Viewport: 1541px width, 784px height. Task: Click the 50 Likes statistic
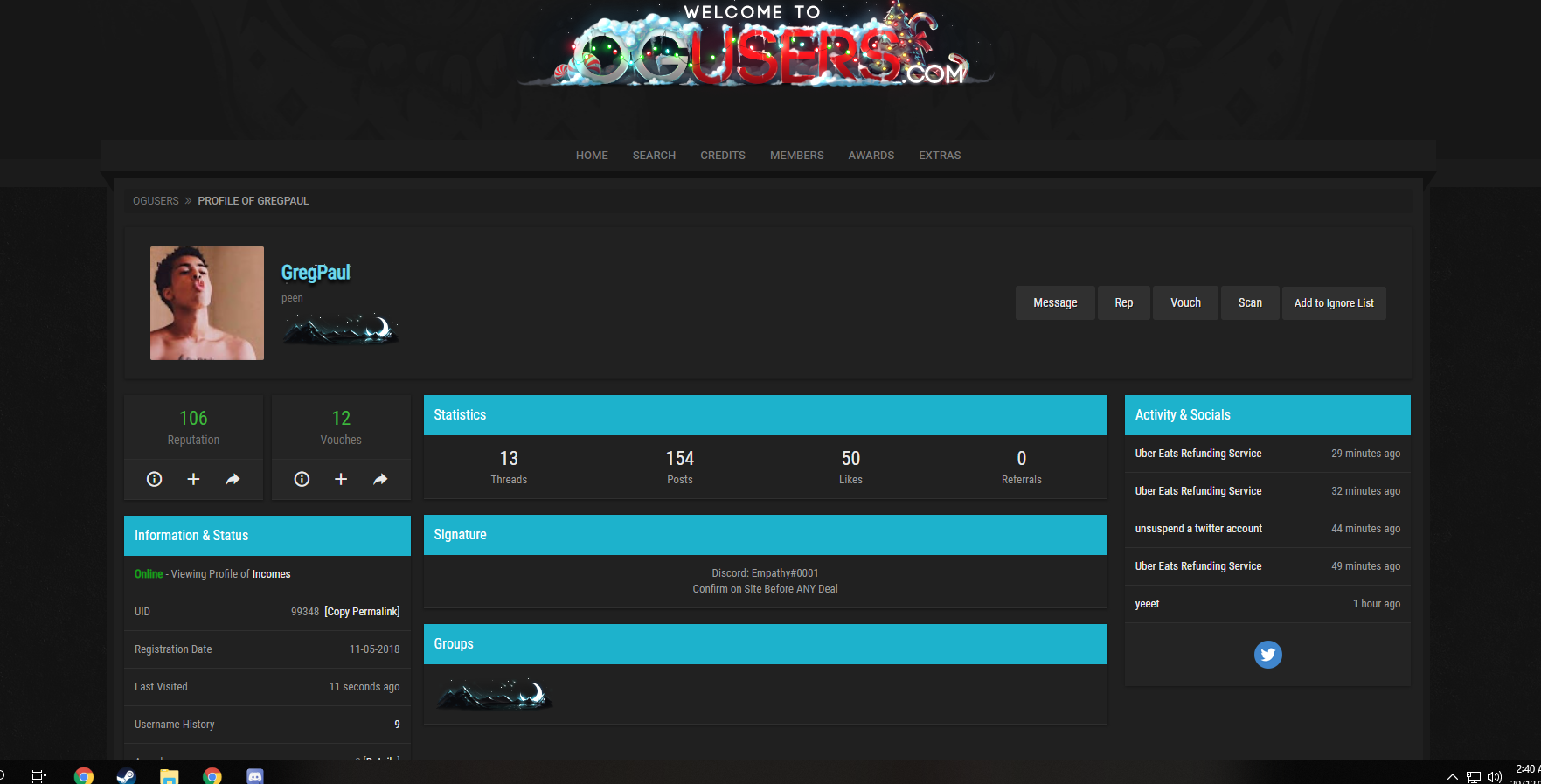(x=850, y=459)
